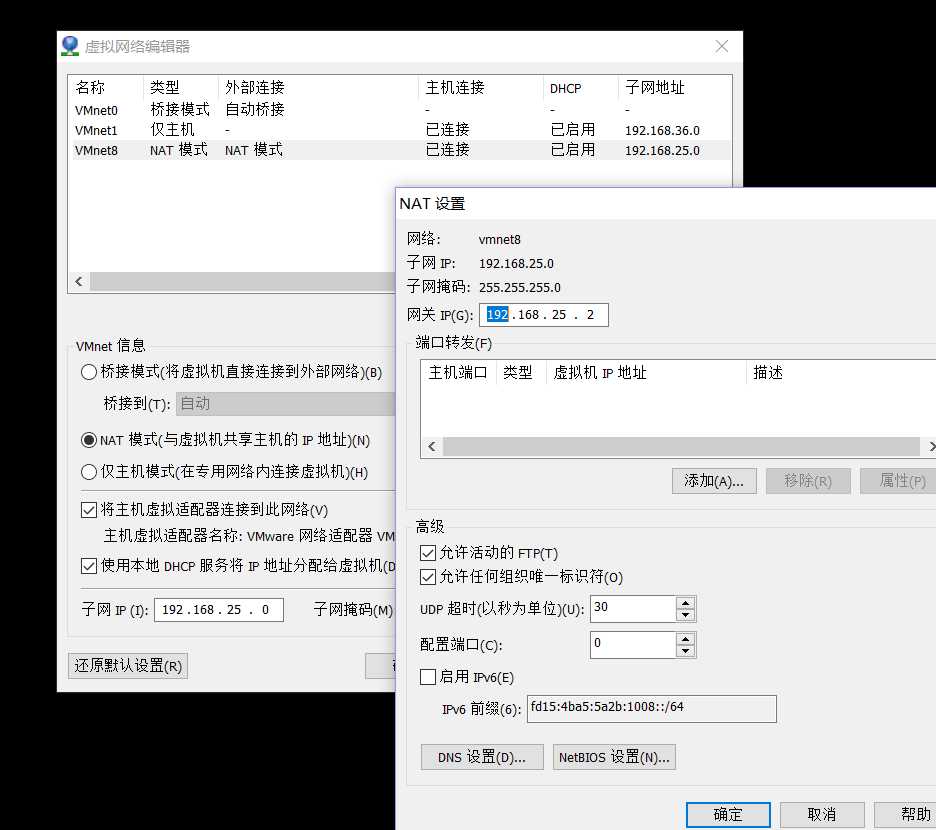Click 添加 button for port forwarding
This screenshot has height=830, width=936.
tap(714, 481)
